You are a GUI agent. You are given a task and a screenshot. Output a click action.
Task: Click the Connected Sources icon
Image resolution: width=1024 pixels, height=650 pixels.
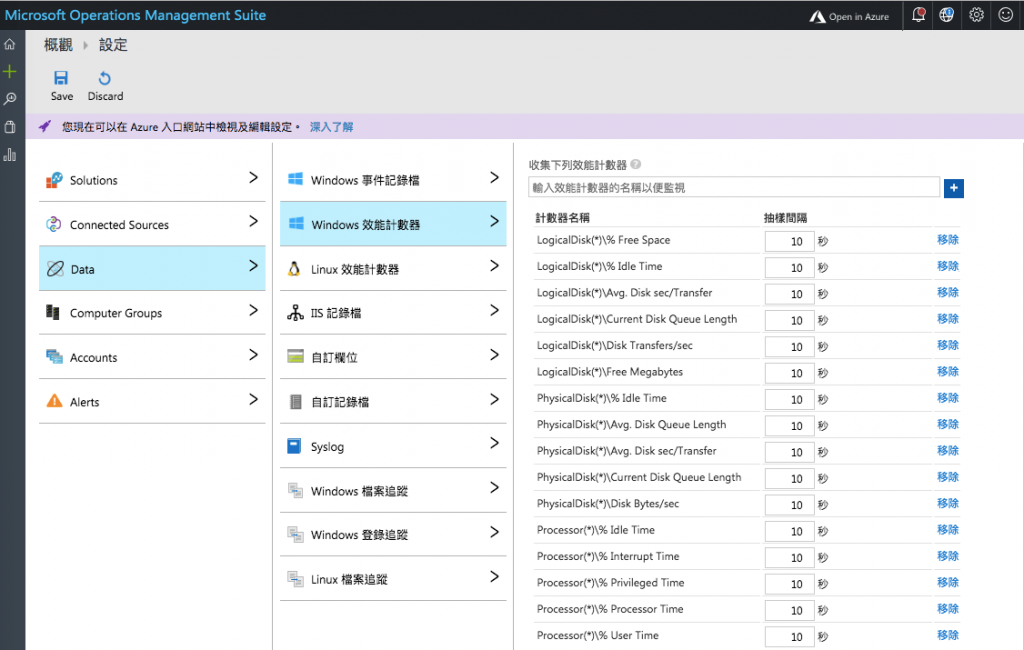pyautogui.click(x=54, y=224)
